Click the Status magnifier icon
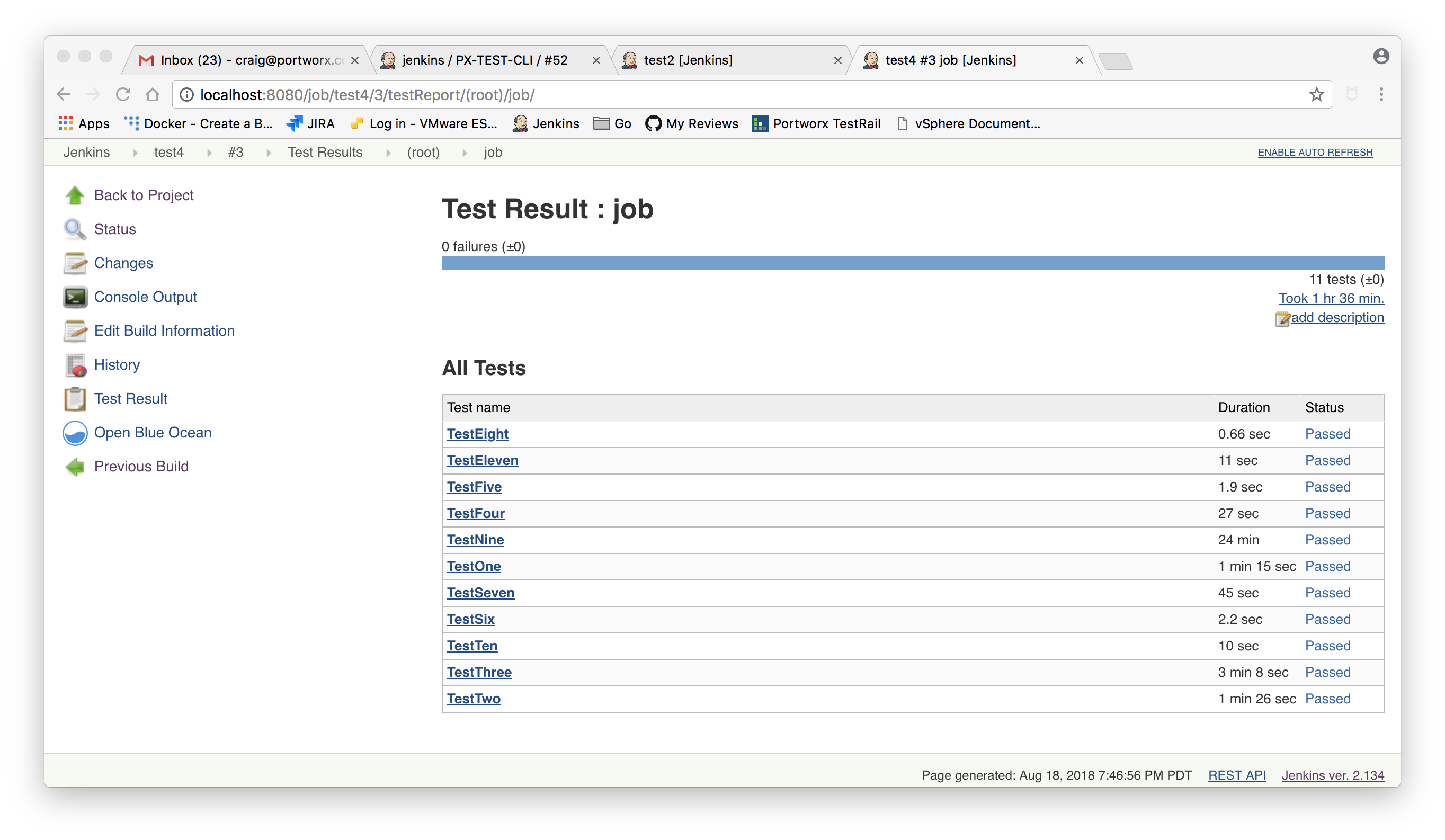This screenshot has width=1445, height=840. point(75,229)
